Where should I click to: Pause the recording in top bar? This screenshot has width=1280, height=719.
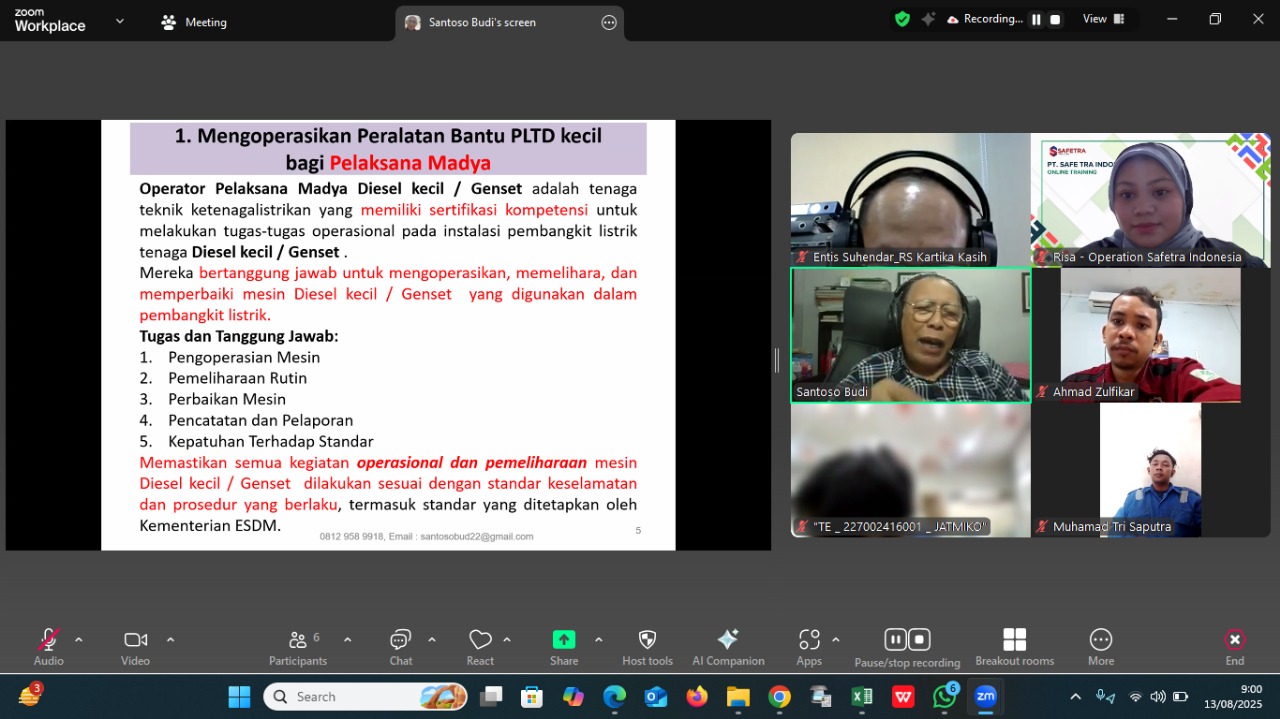click(x=1036, y=19)
